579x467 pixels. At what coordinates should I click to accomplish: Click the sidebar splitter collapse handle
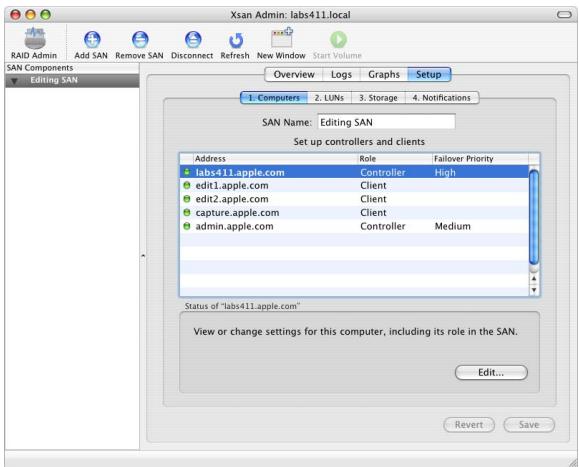[143, 255]
